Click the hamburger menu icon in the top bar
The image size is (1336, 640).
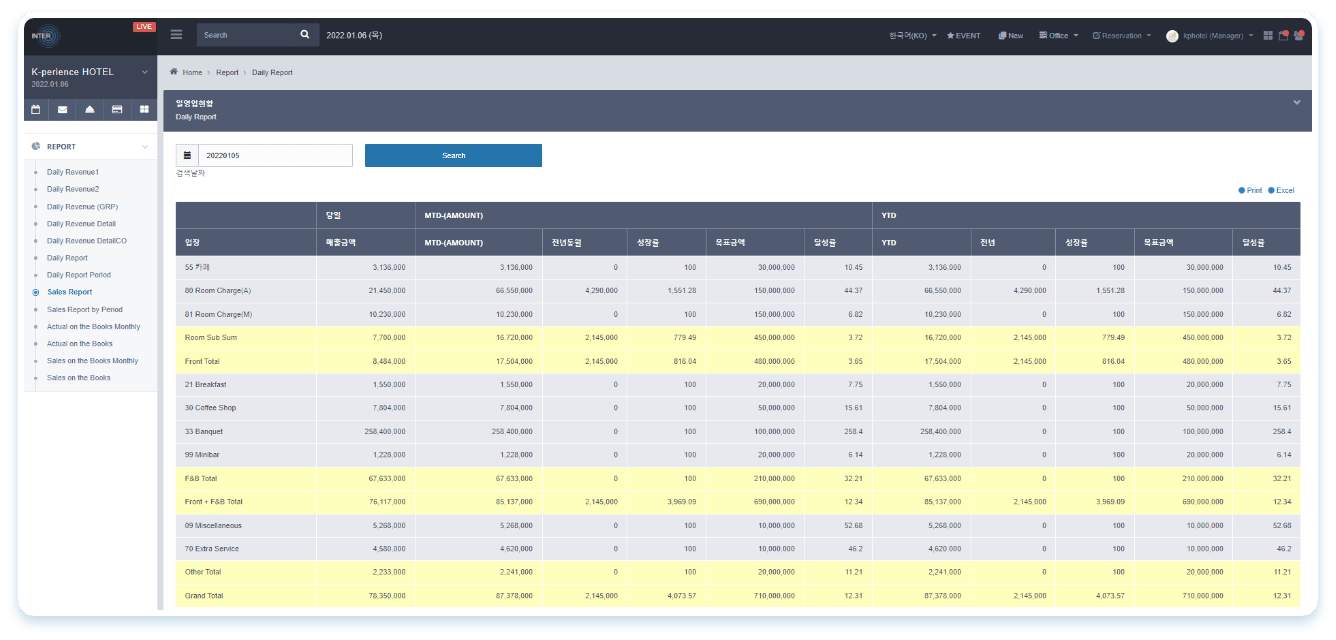(176, 35)
